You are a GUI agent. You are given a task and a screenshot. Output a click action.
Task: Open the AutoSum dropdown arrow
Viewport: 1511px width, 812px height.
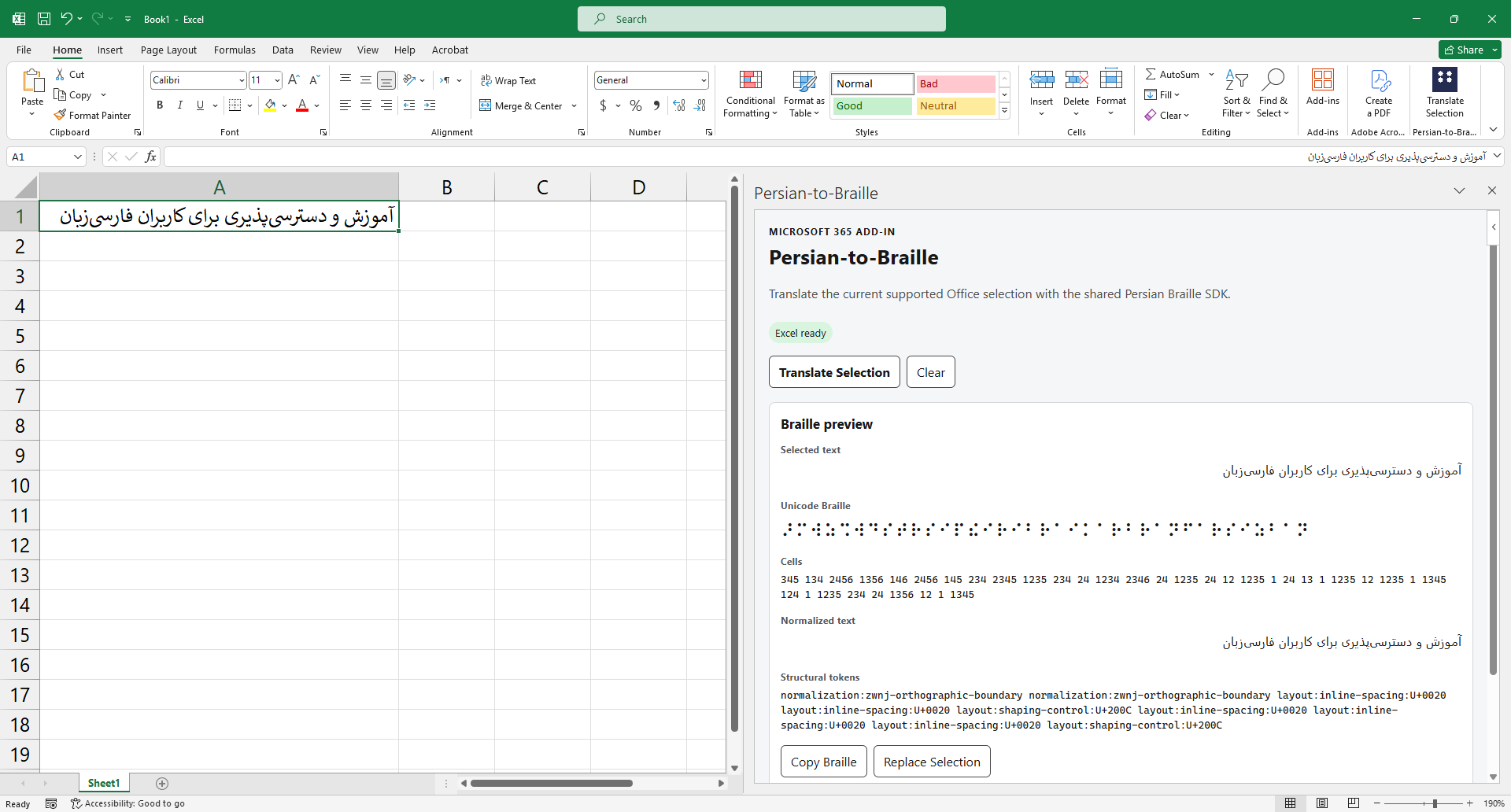[1211, 74]
